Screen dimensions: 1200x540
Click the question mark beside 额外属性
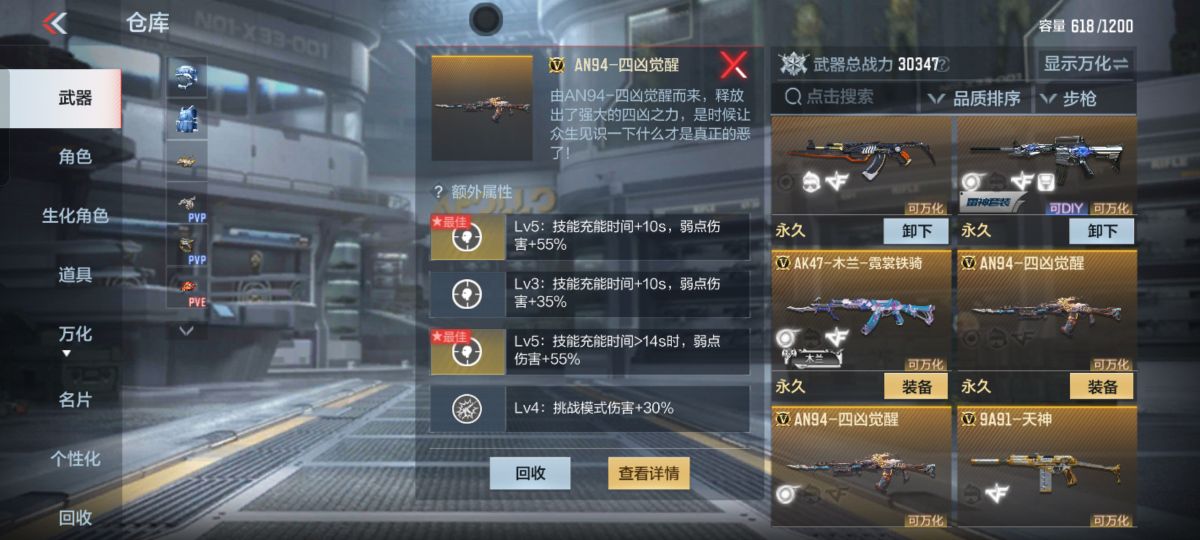point(438,192)
